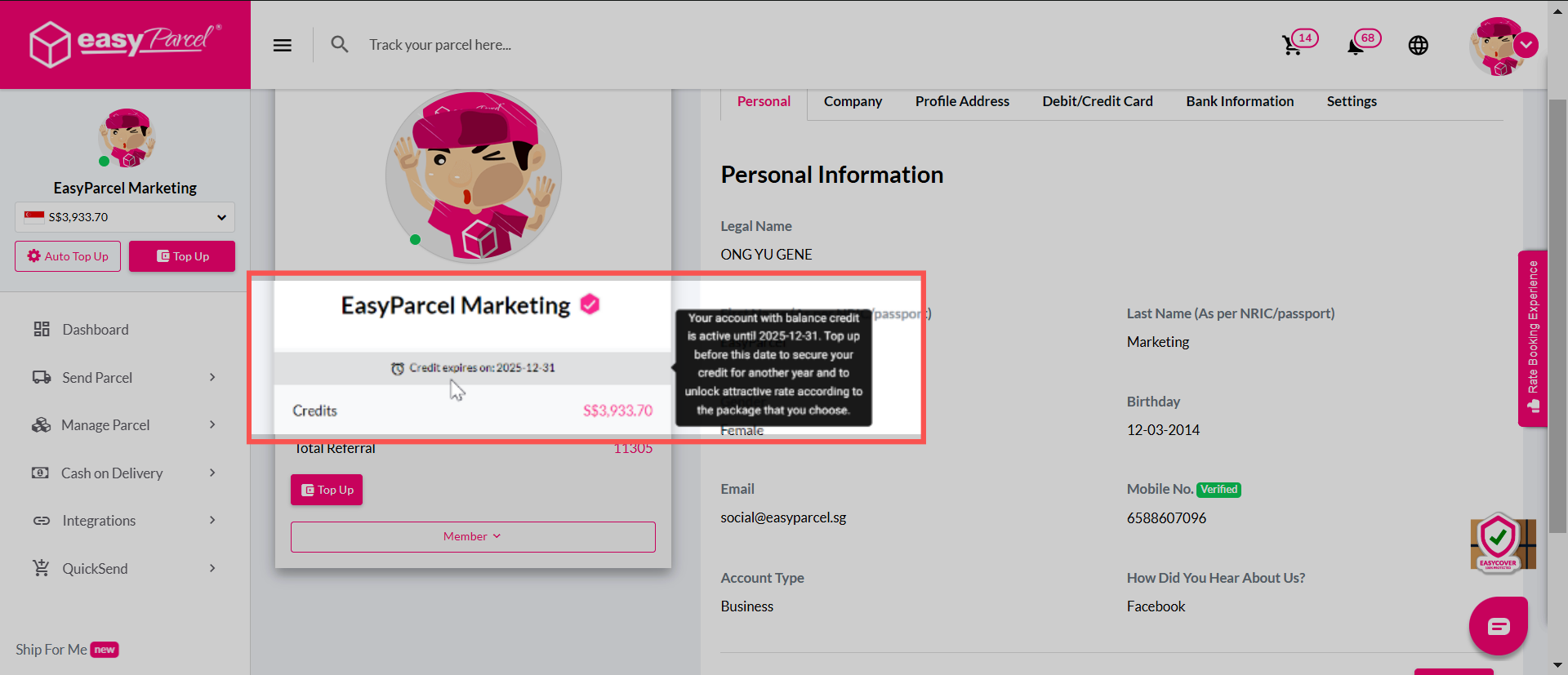Click the birthday 12-03-2014
Viewport: 1568px width, 675px height.
coord(1163,430)
